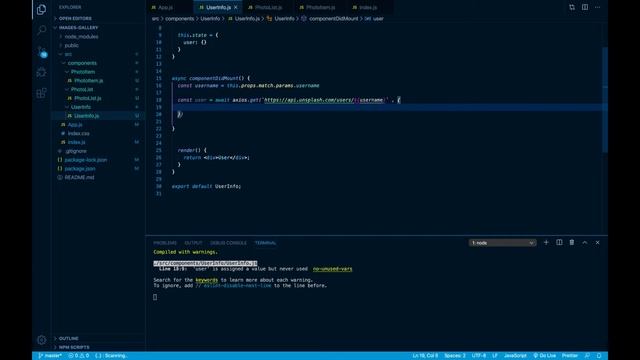Select the Terminal panel tab
Viewport: 640px width, 360px height.
coord(265,243)
